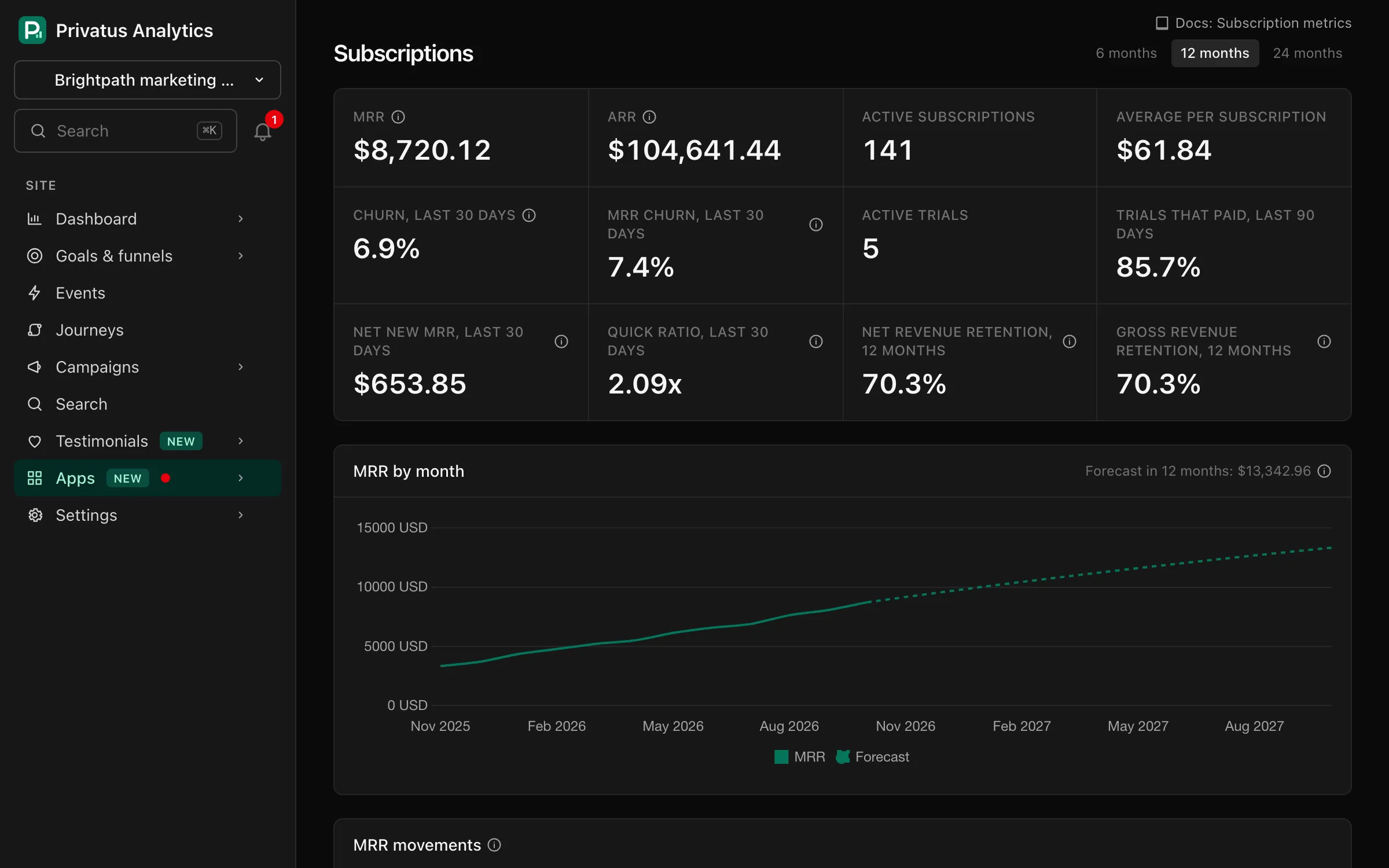Screen dimensions: 1389x868
Task: Expand the Settings chevron
Action: [241, 515]
